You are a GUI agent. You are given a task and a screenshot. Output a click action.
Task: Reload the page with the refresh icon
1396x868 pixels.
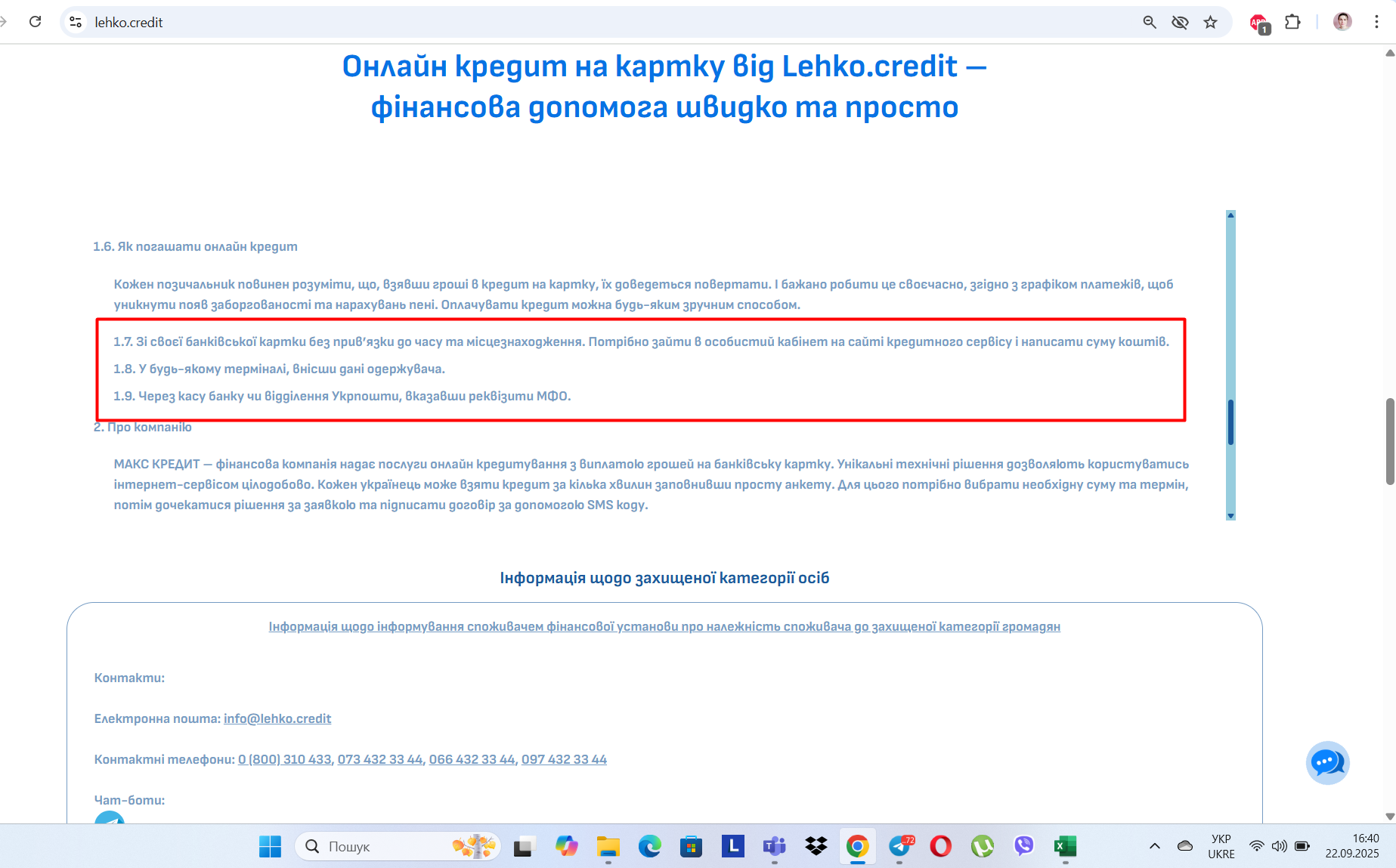pos(35,22)
